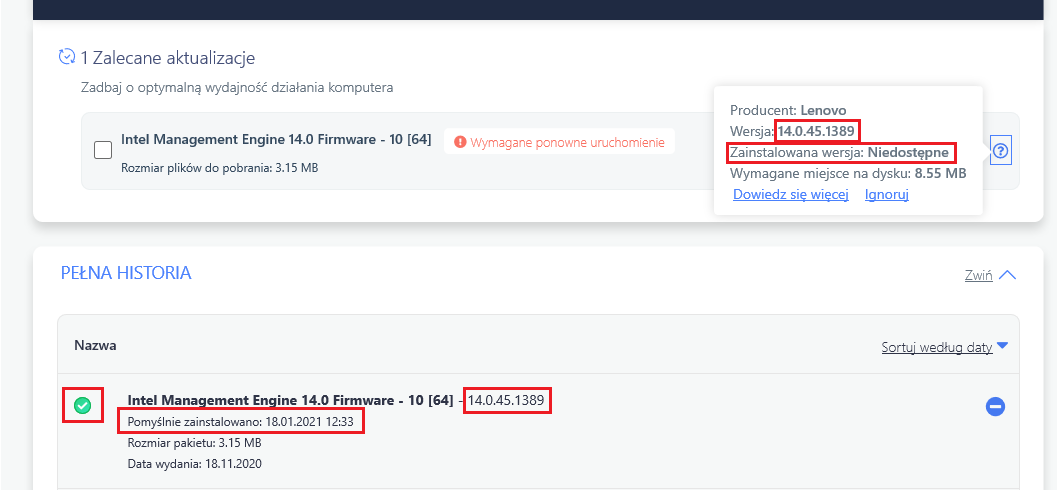
Task: Click the 'Nazwa' column header
Action: click(x=95, y=345)
